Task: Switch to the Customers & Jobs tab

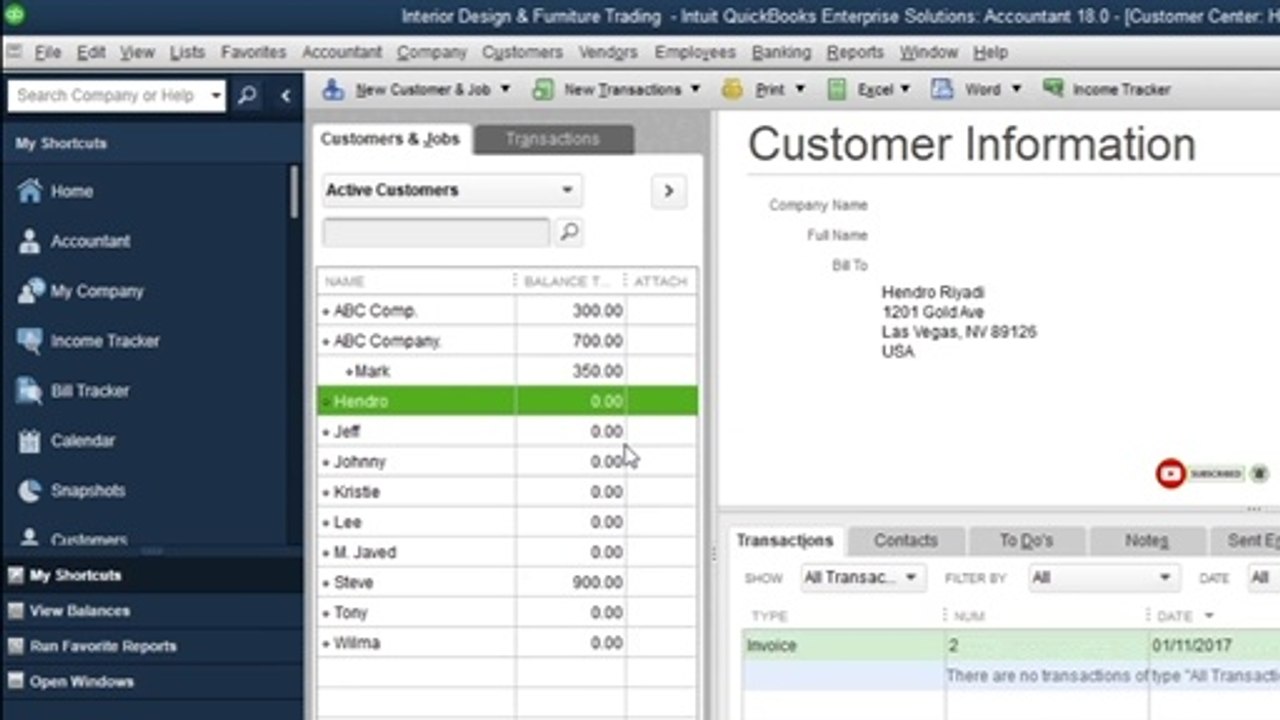Action: tap(390, 139)
